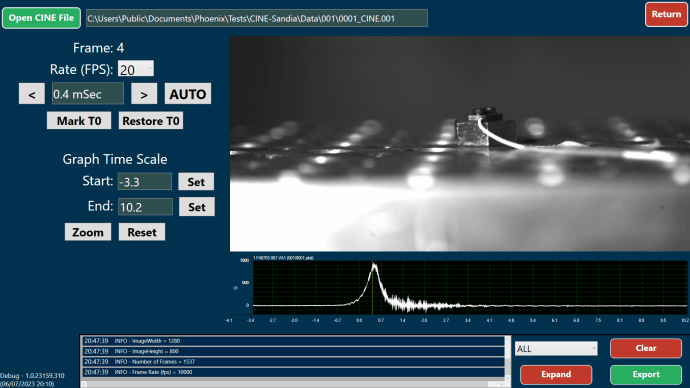Image resolution: width=690 pixels, height=388 pixels.
Task: Advance to next frame with >
Action: click(144, 94)
